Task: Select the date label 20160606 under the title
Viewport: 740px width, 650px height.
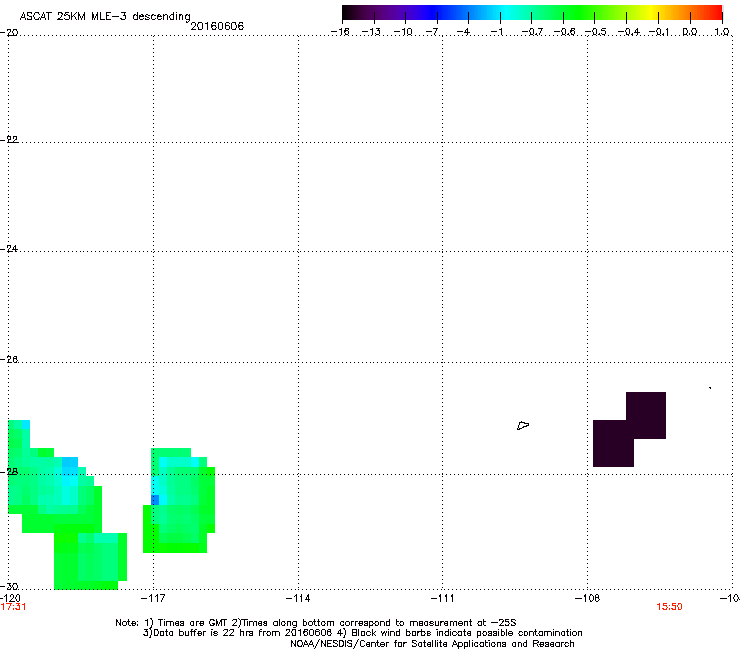Action: tap(217, 26)
